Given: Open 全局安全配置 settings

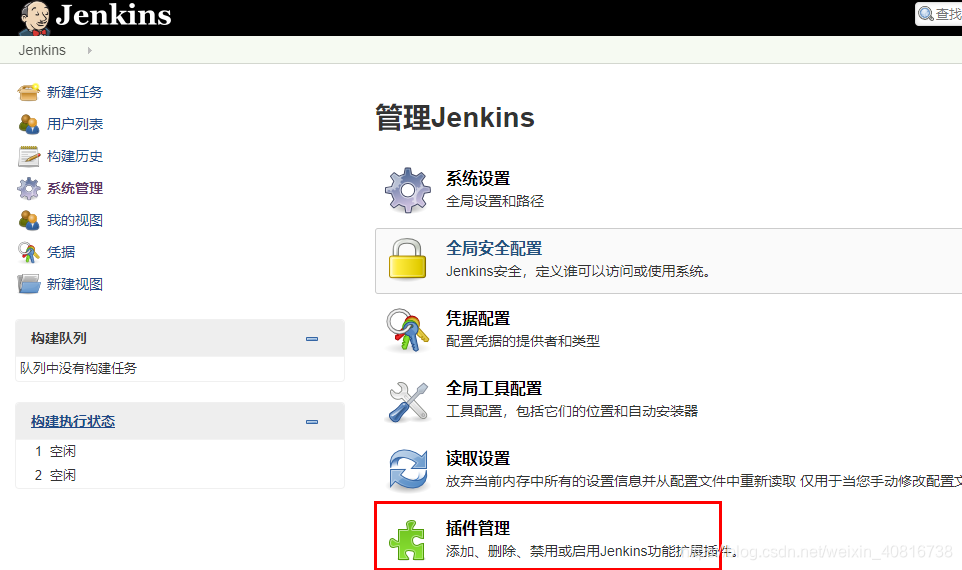Looking at the screenshot, I should pos(494,248).
